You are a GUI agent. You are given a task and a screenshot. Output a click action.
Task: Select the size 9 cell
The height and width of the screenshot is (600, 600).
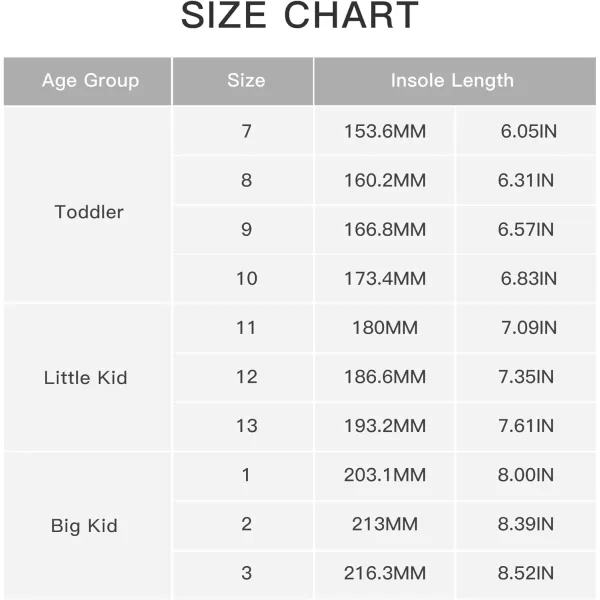(x=246, y=230)
